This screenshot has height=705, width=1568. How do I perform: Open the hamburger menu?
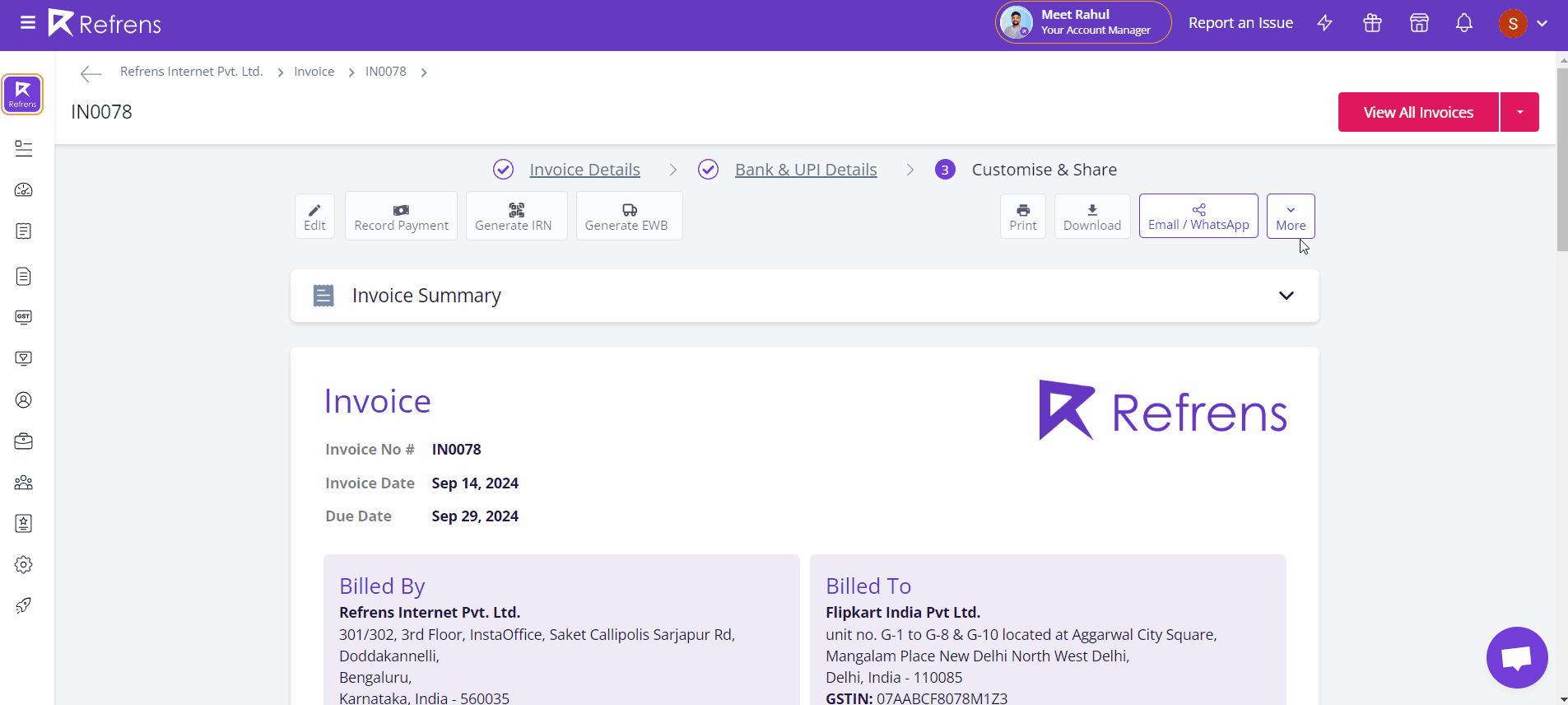[28, 22]
